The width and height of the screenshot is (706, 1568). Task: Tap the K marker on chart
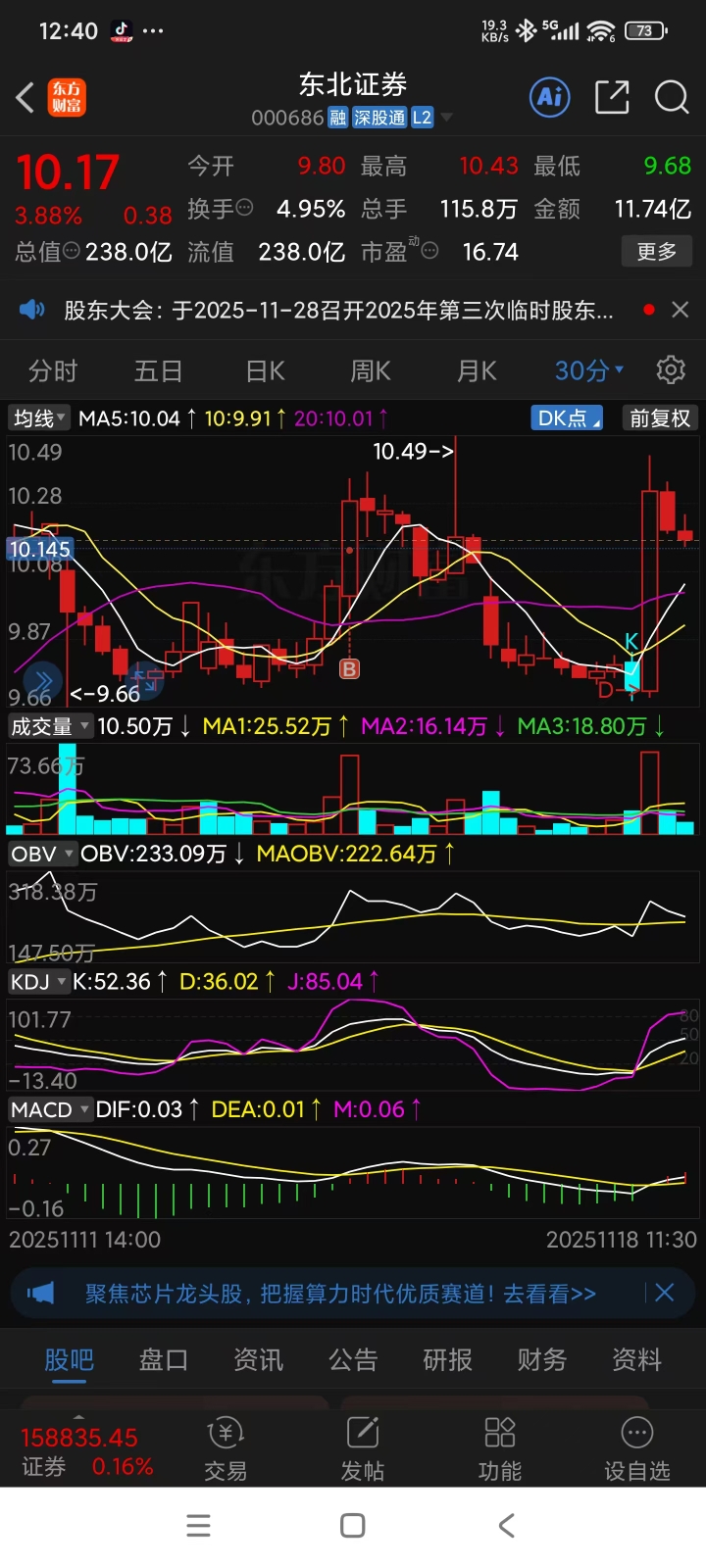click(x=631, y=642)
